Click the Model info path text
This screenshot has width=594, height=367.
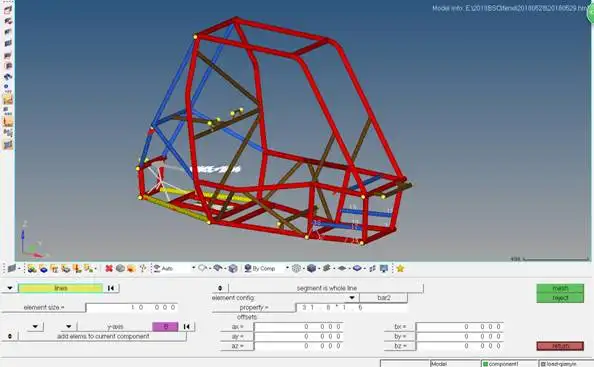coord(510,8)
